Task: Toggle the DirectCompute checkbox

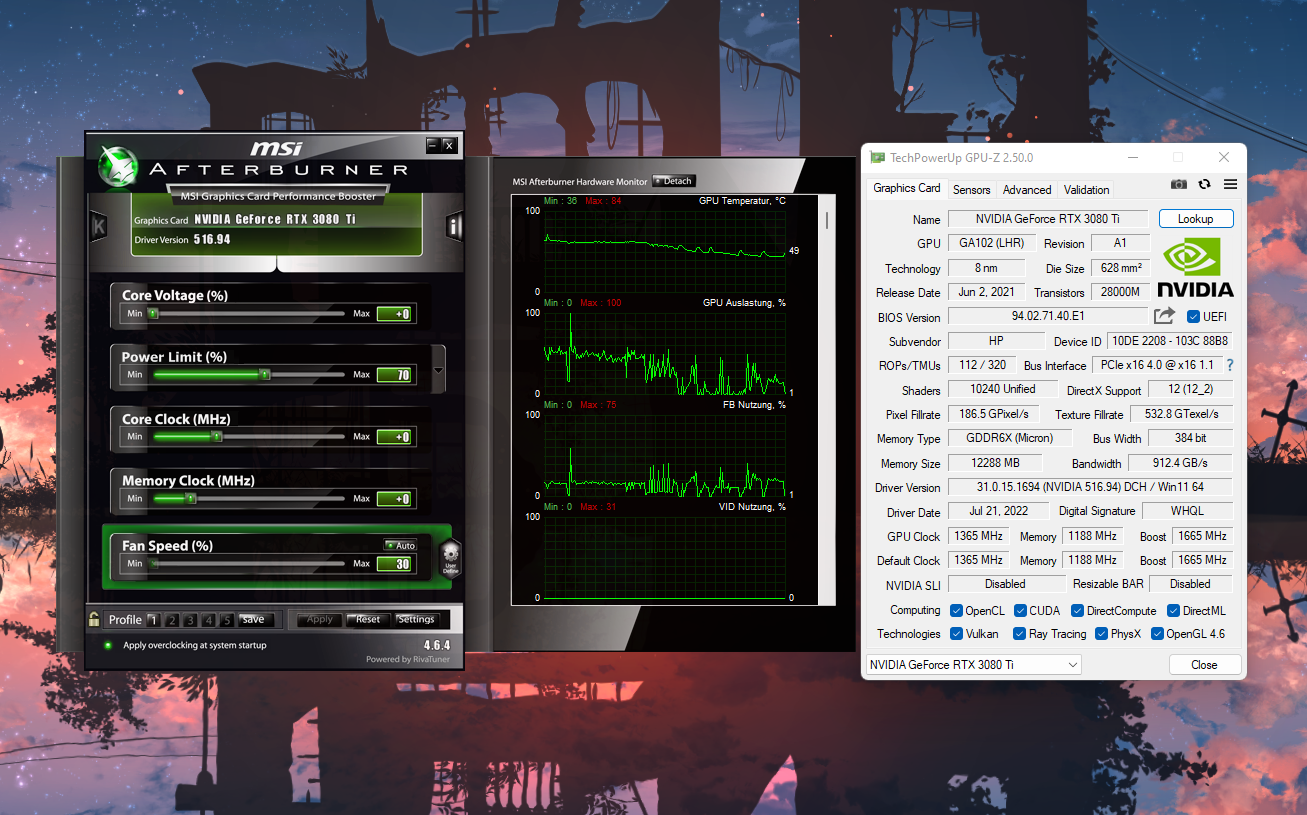Action: tap(1077, 611)
